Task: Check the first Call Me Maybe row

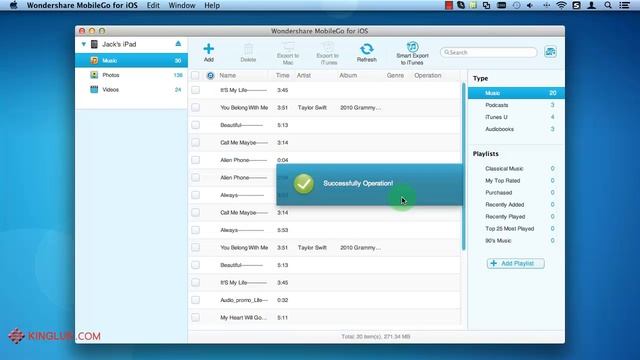Action: pyautogui.click(x=196, y=142)
